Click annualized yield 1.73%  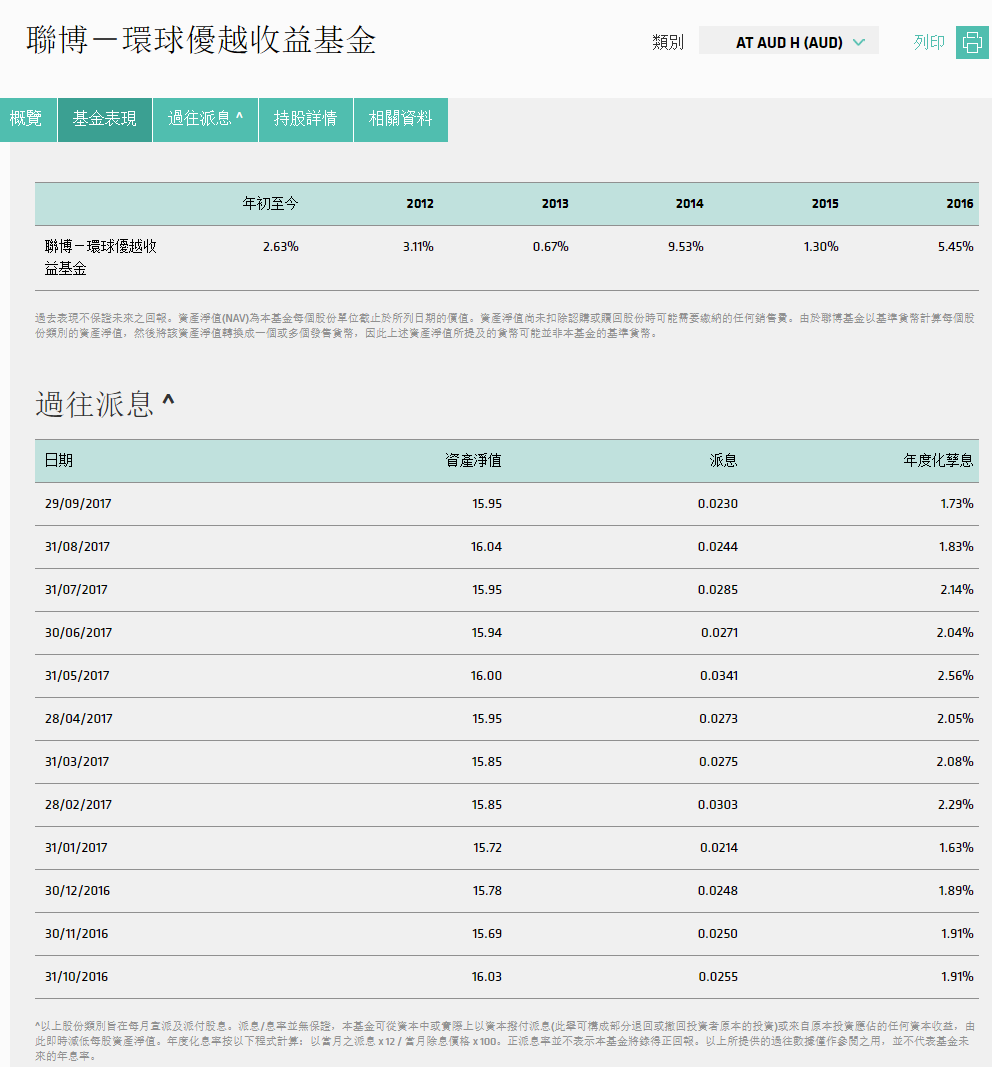tap(957, 504)
